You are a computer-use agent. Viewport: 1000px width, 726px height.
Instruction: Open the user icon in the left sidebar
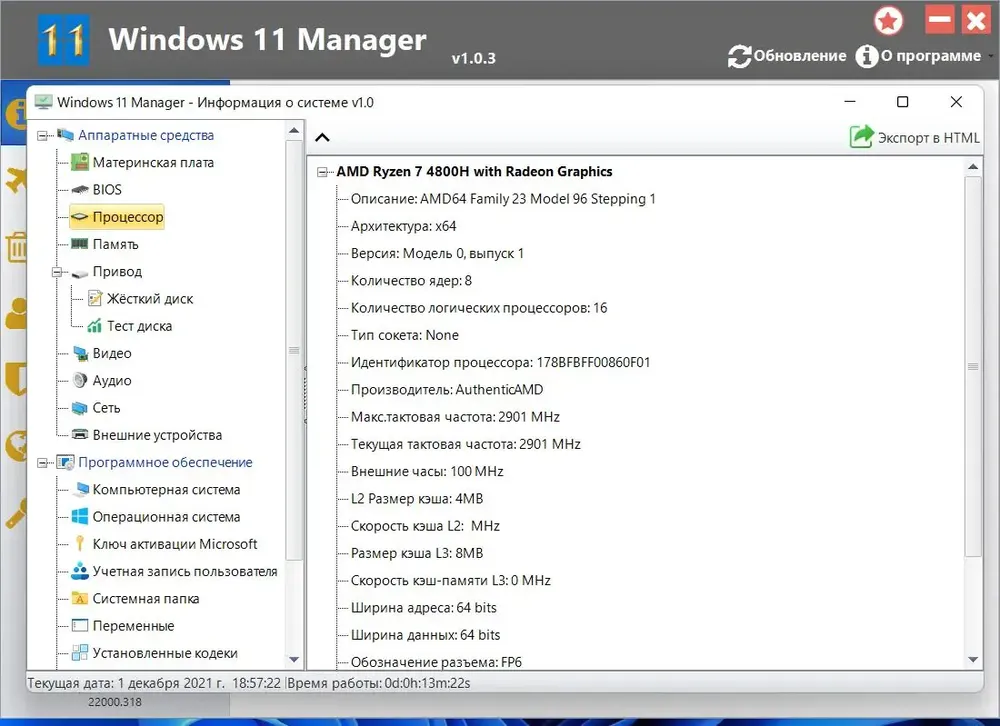pos(16,313)
